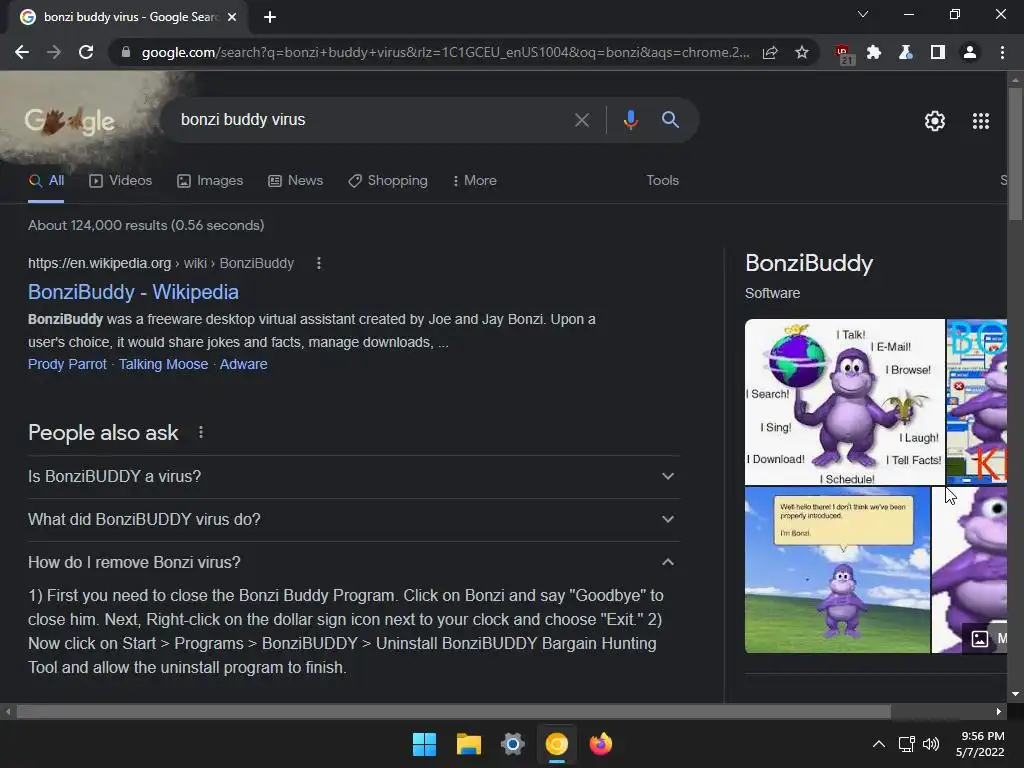
Task: Open Chrome Labs flask icon
Action: coord(906,52)
